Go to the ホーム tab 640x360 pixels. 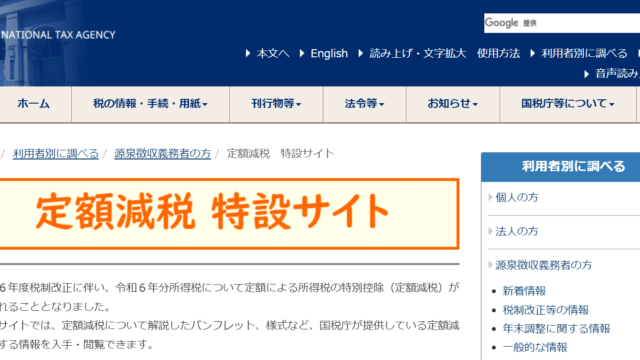(x=33, y=104)
